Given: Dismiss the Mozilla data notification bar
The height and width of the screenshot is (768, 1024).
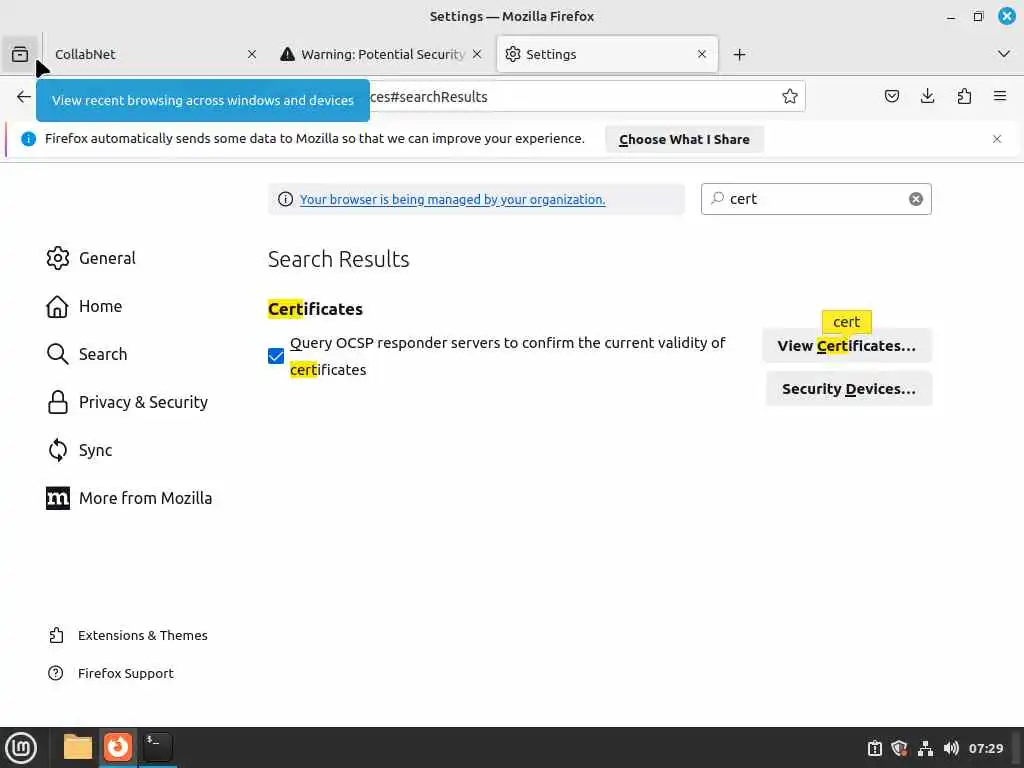Looking at the screenshot, I should [997, 139].
